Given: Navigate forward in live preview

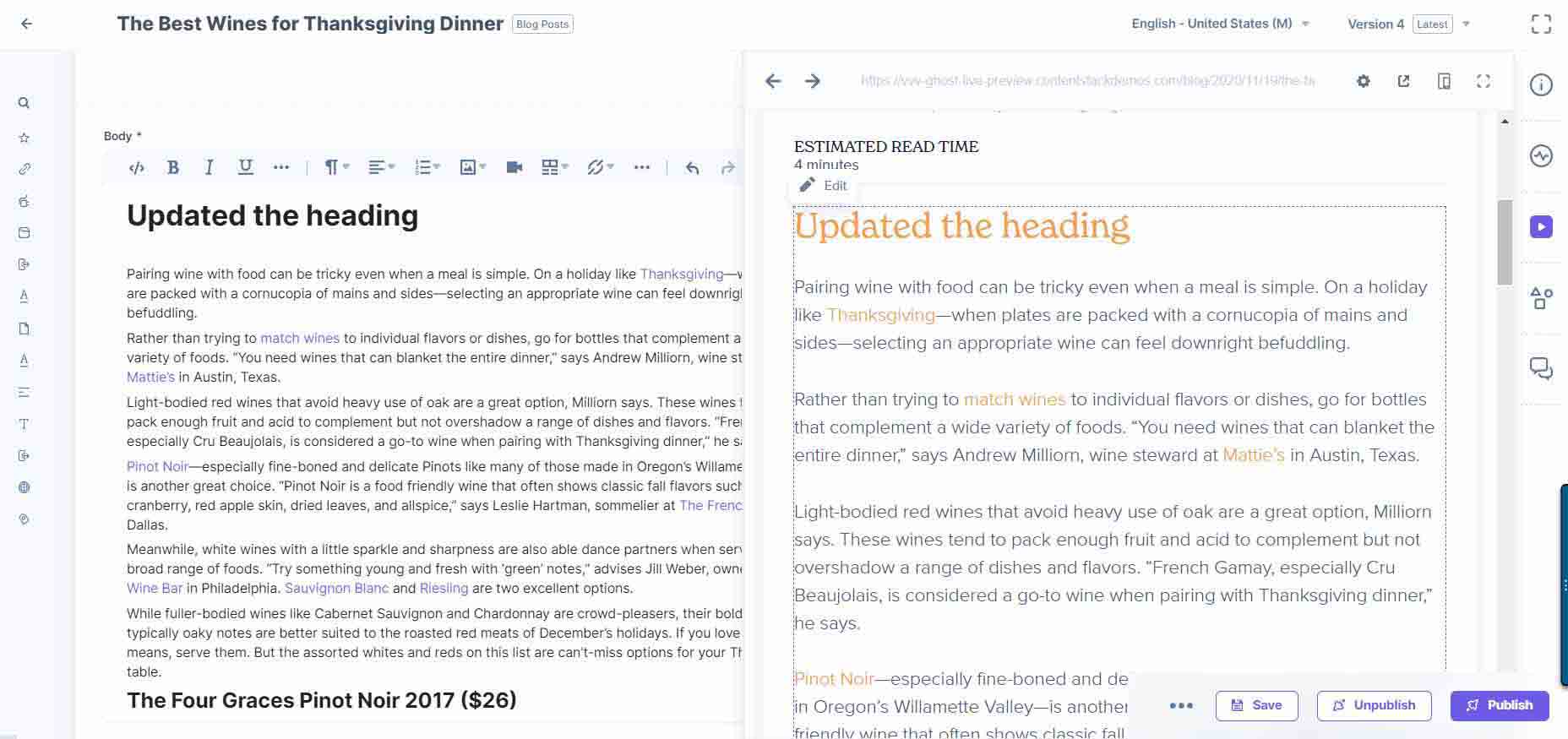Looking at the screenshot, I should (812, 81).
